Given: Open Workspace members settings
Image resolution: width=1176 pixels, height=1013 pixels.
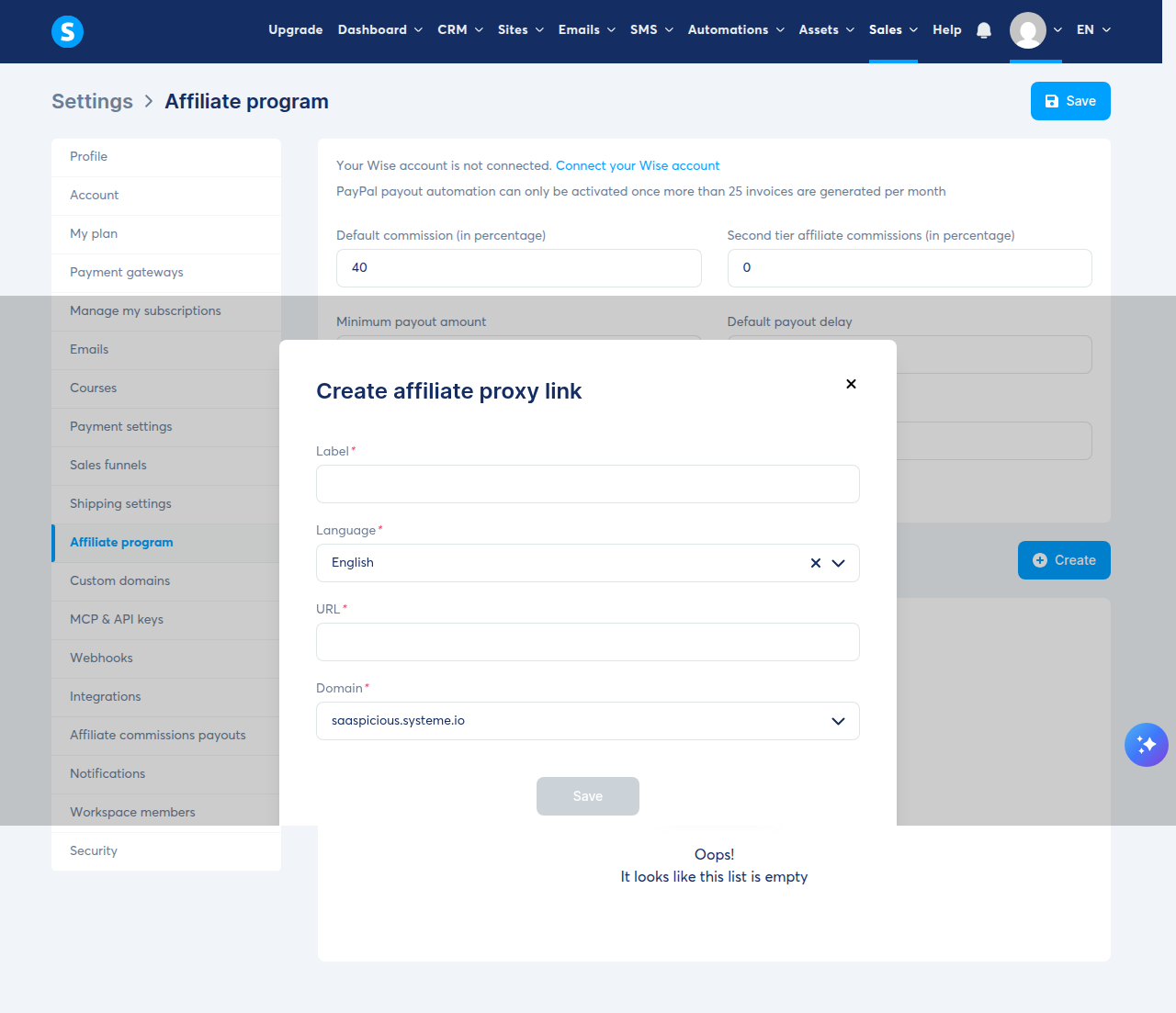Looking at the screenshot, I should click(x=166, y=813).
